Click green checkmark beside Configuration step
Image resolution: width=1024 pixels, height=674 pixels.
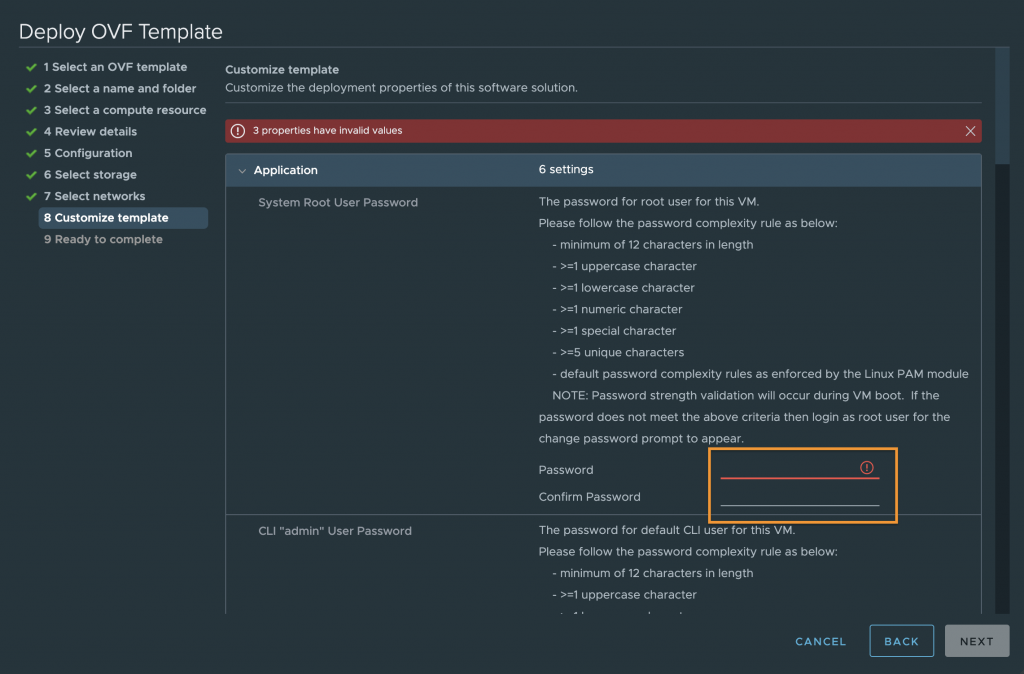31,153
